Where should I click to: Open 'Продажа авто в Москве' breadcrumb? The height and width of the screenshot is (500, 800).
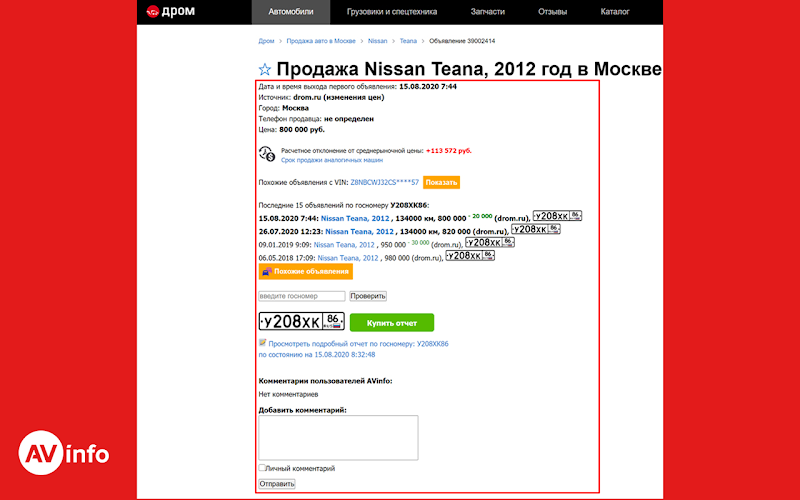coord(321,41)
